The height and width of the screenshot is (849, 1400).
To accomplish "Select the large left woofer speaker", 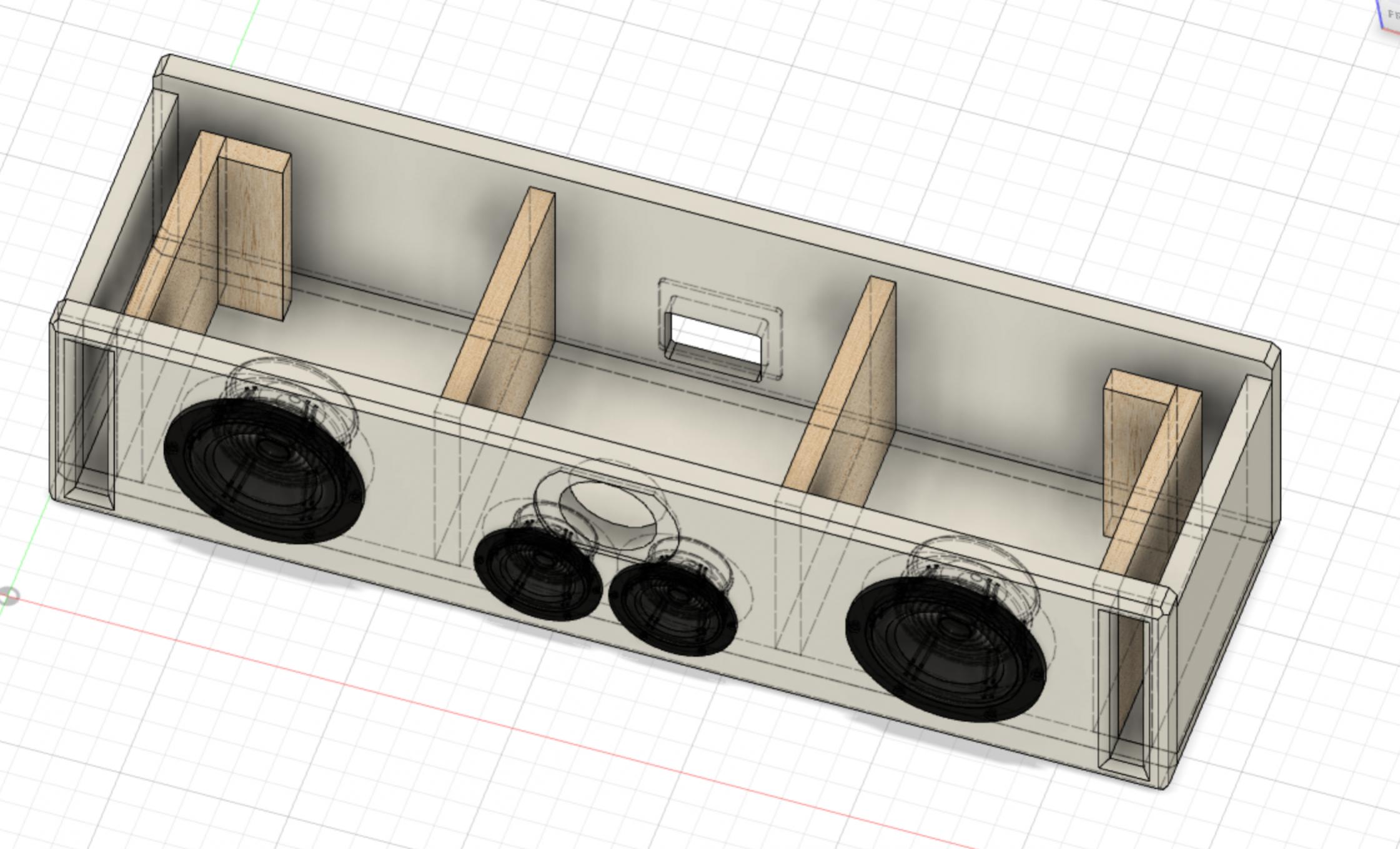I will [x=264, y=470].
